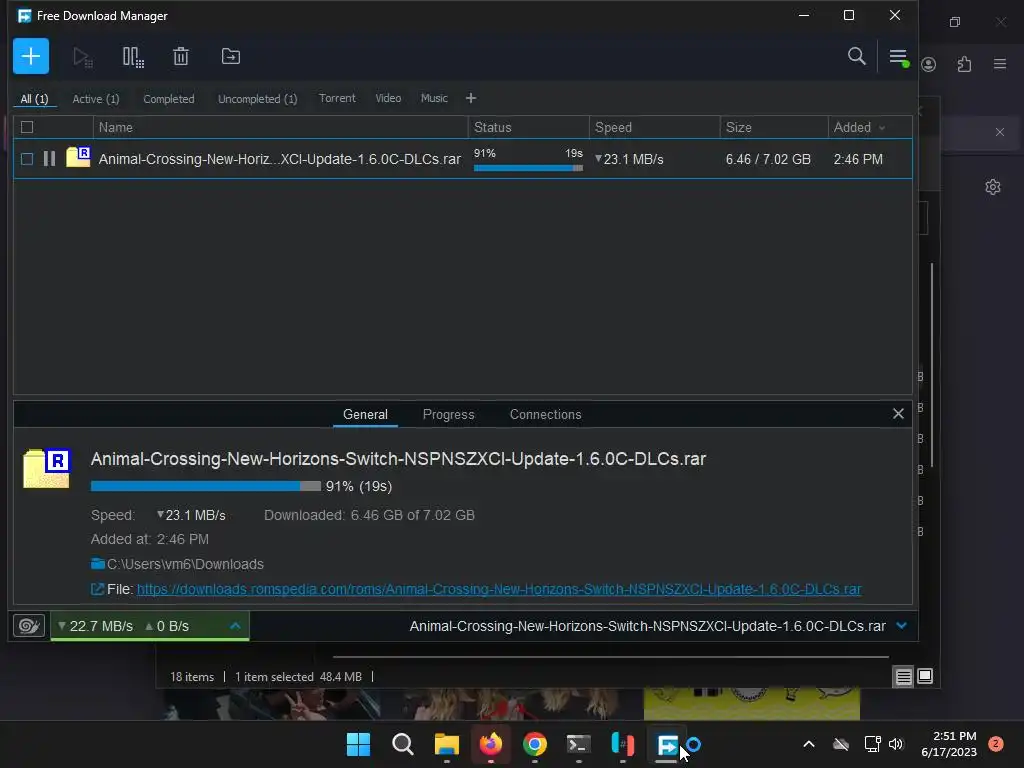Sort by Size column header
The height and width of the screenshot is (768, 1024).
pos(774,127)
